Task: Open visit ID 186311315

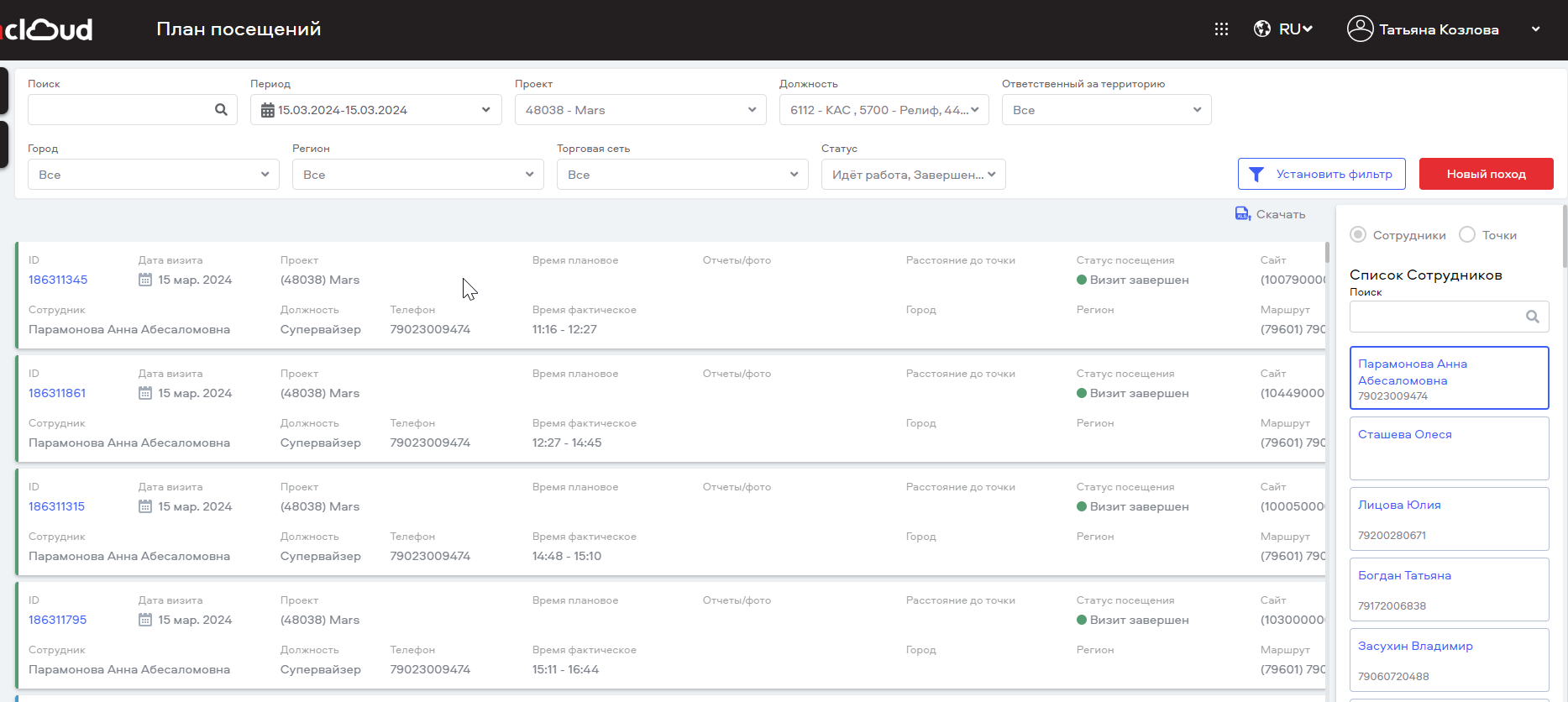Action: pyautogui.click(x=57, y=506)
